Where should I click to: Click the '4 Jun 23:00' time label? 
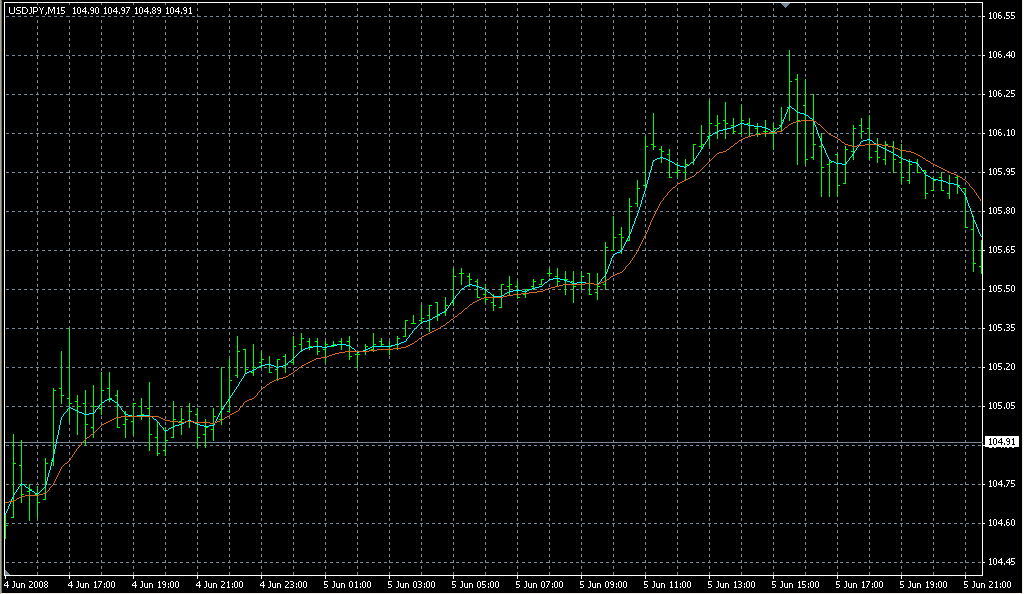click(x=284, y=585)
